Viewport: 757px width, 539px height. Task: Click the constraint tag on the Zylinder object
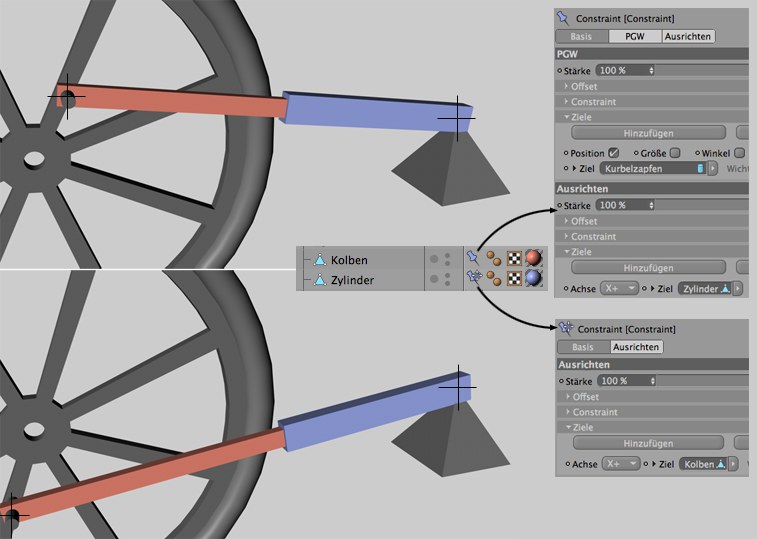click(474, 280)
